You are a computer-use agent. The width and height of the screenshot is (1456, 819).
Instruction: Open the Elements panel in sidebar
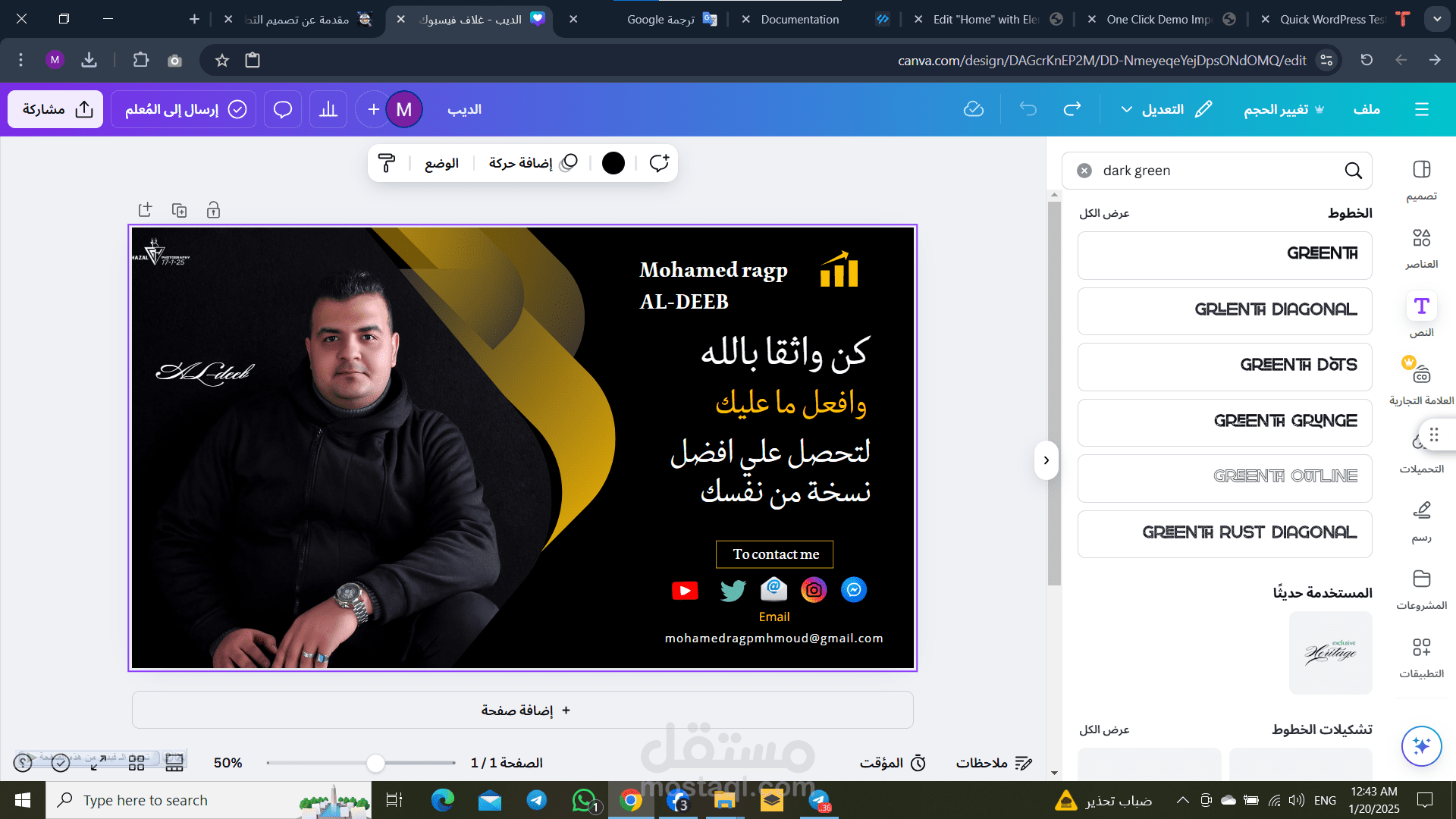pos(1421,247)
